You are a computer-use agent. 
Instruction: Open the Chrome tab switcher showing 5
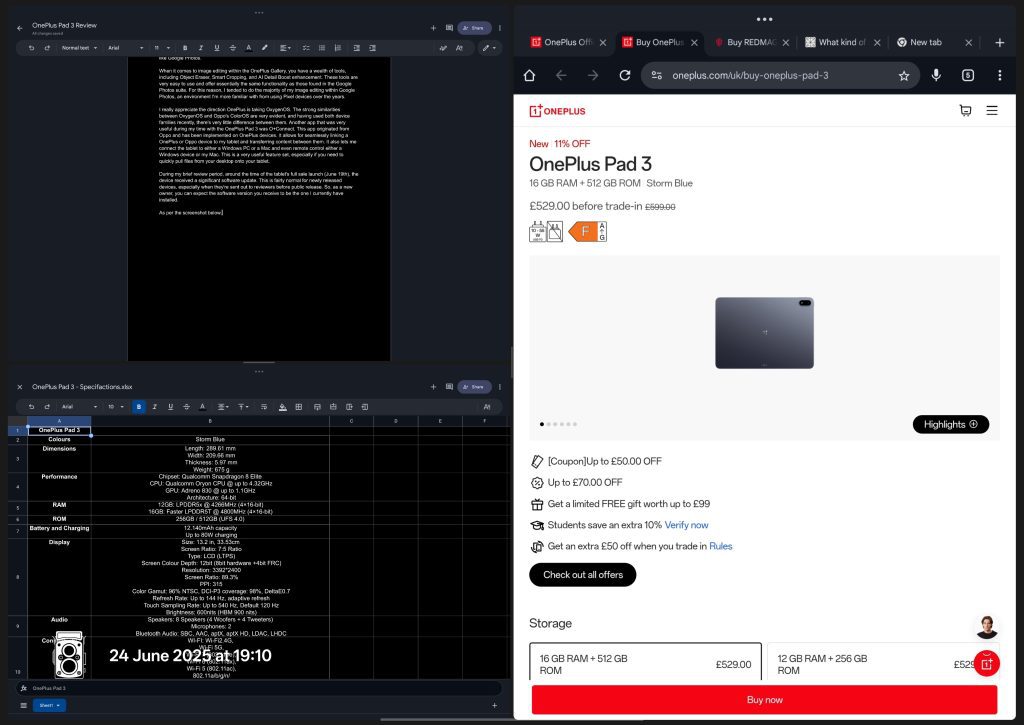coord(968,75)
